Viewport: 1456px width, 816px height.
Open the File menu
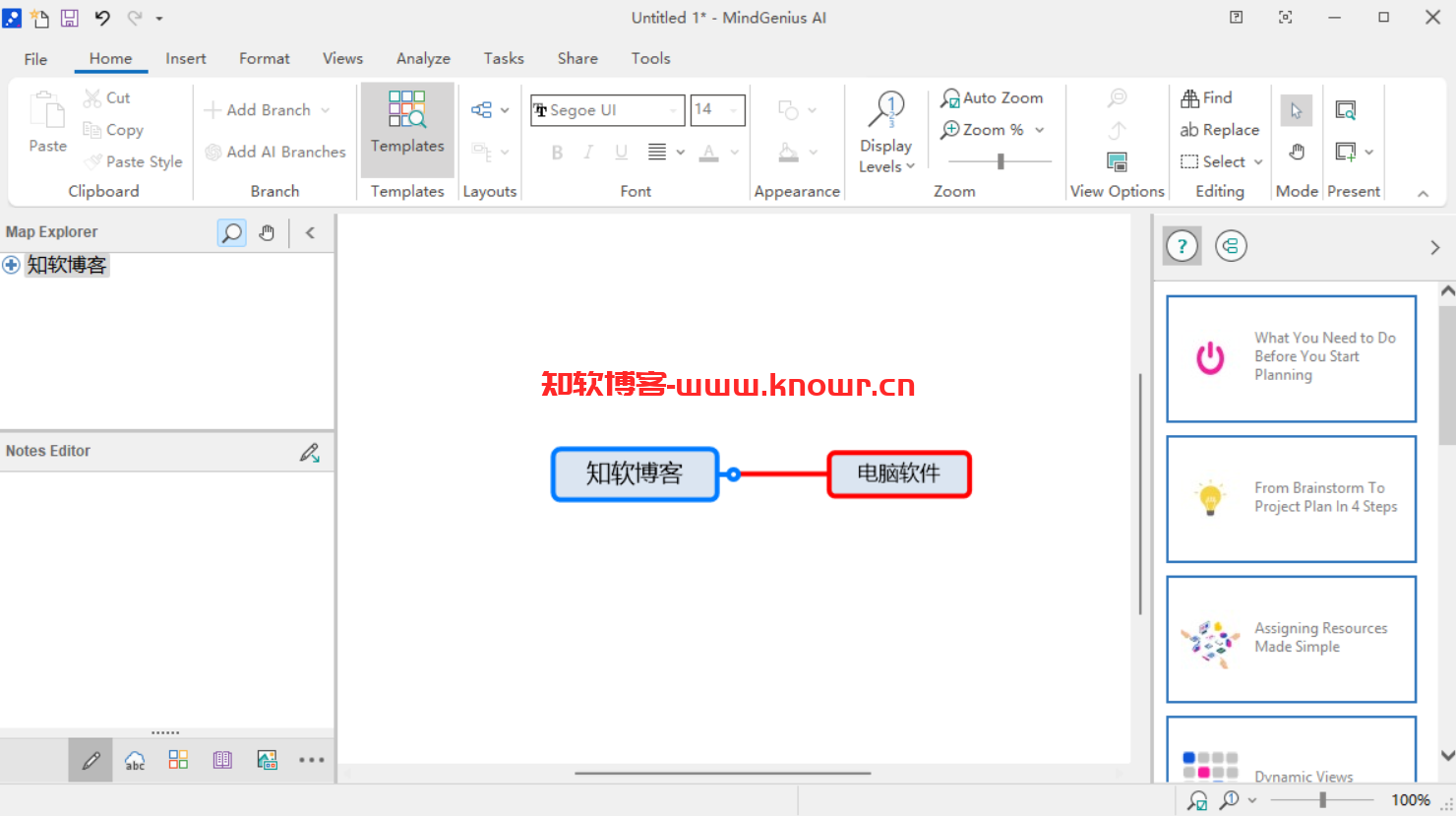point(35,59)
